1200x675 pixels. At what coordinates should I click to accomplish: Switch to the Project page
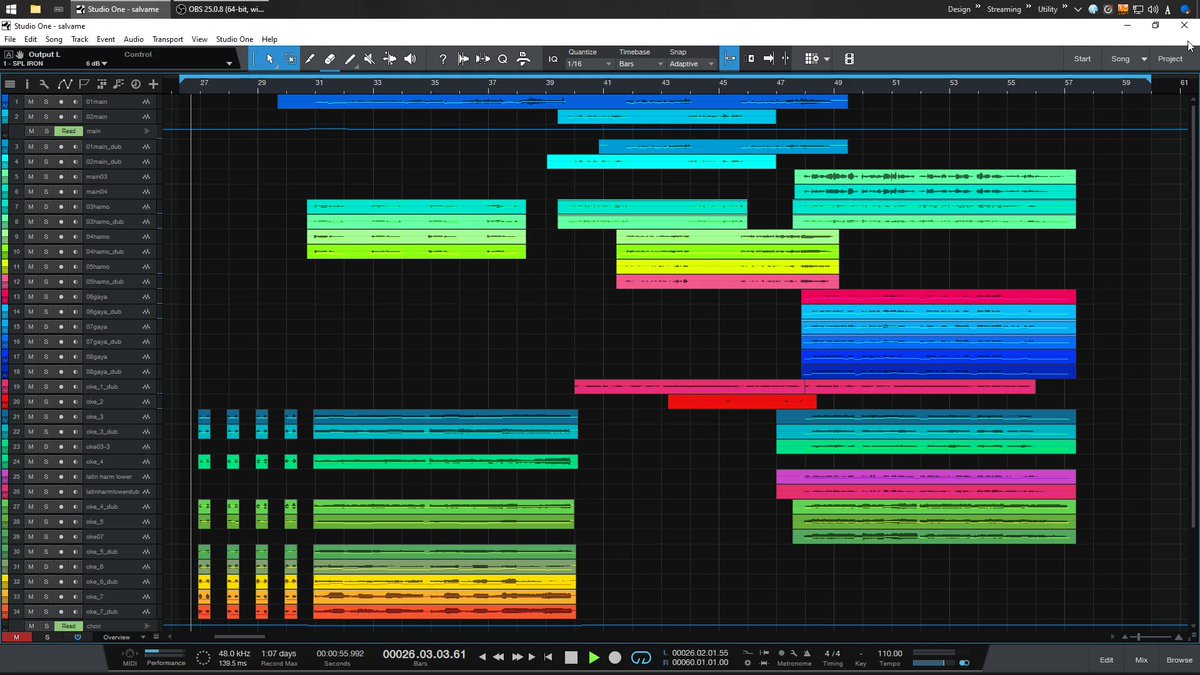[x=1170, y=59]
